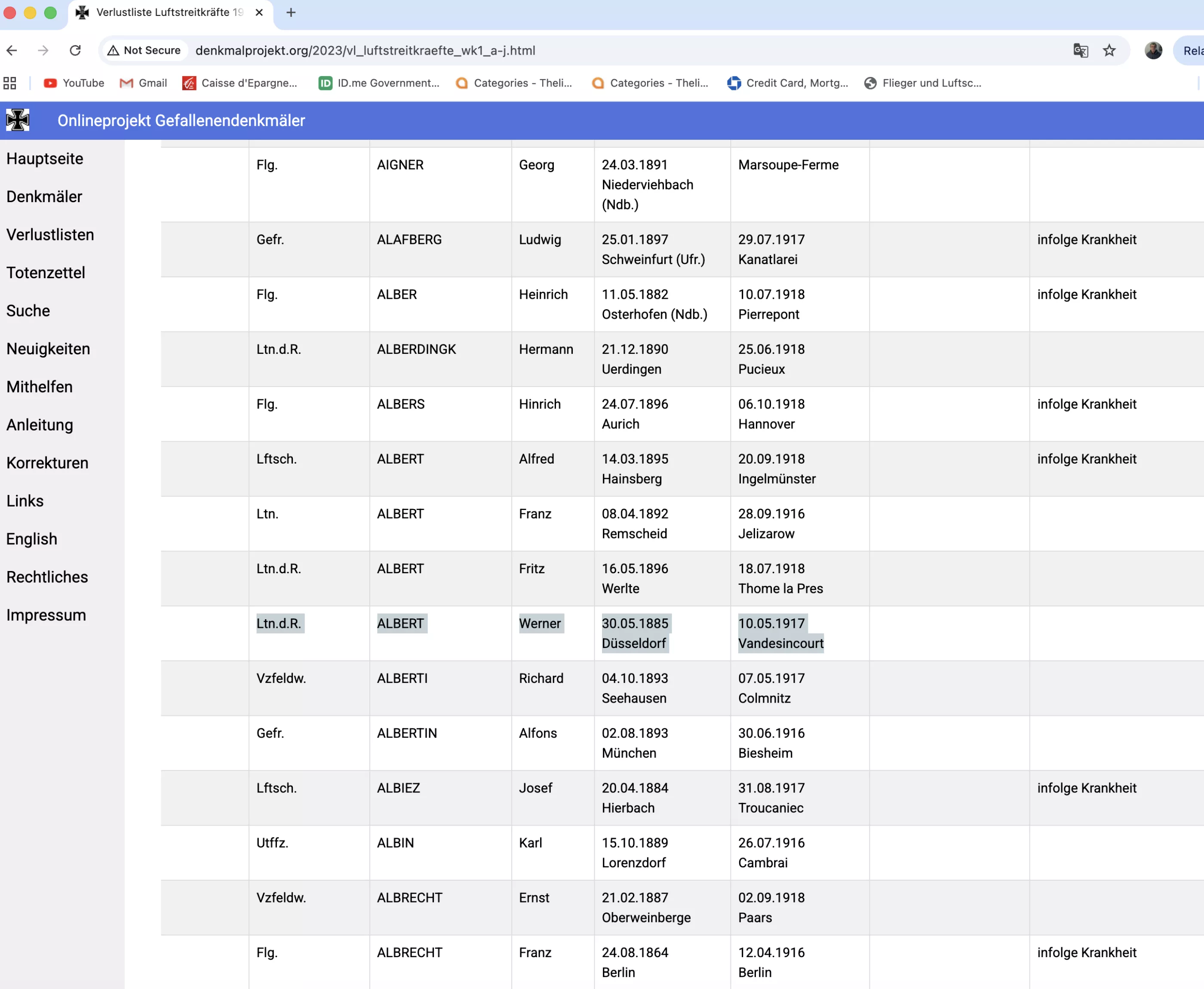Open Flieger und Luftsc... bookmark
The width and height of the screenshot is (1204, 989).
[x=923, y=83]
